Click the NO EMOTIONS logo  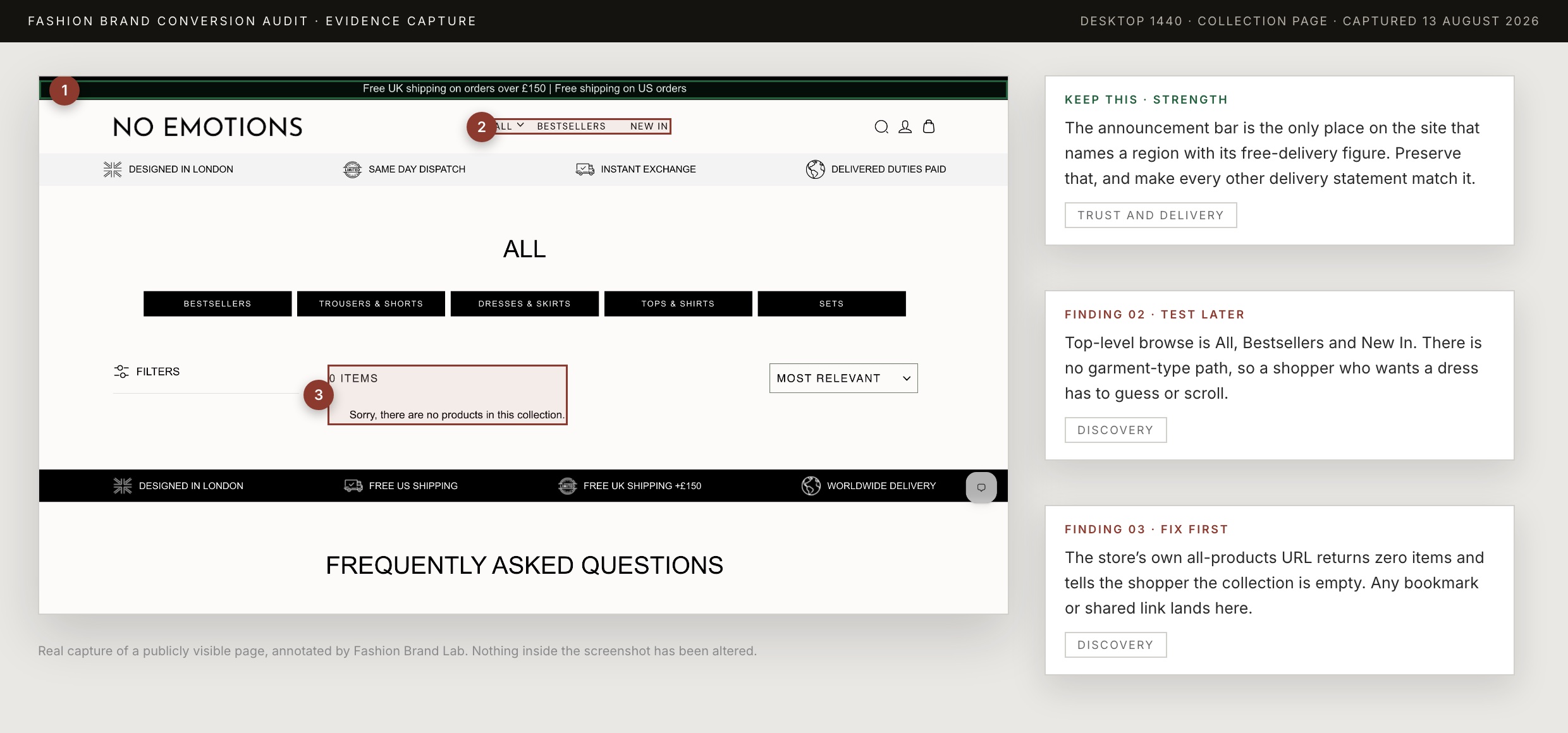(x=208, y=127)
